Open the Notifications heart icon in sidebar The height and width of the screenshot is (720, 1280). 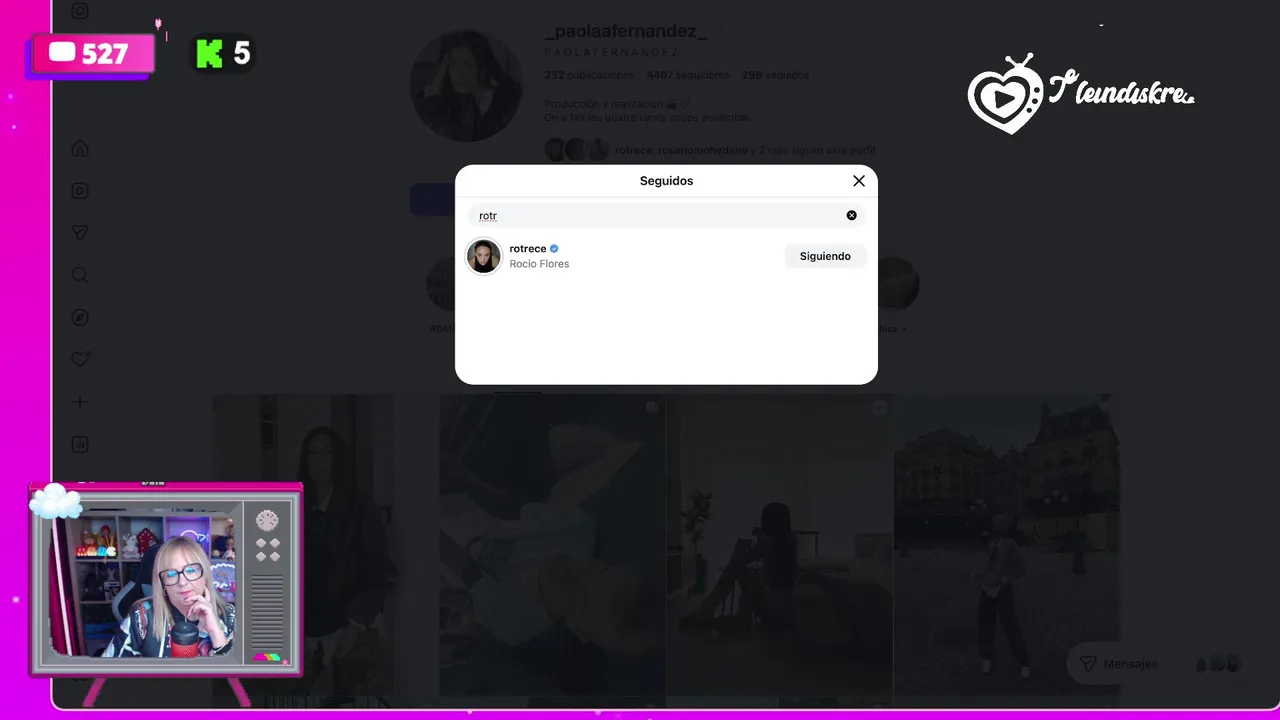80,359
